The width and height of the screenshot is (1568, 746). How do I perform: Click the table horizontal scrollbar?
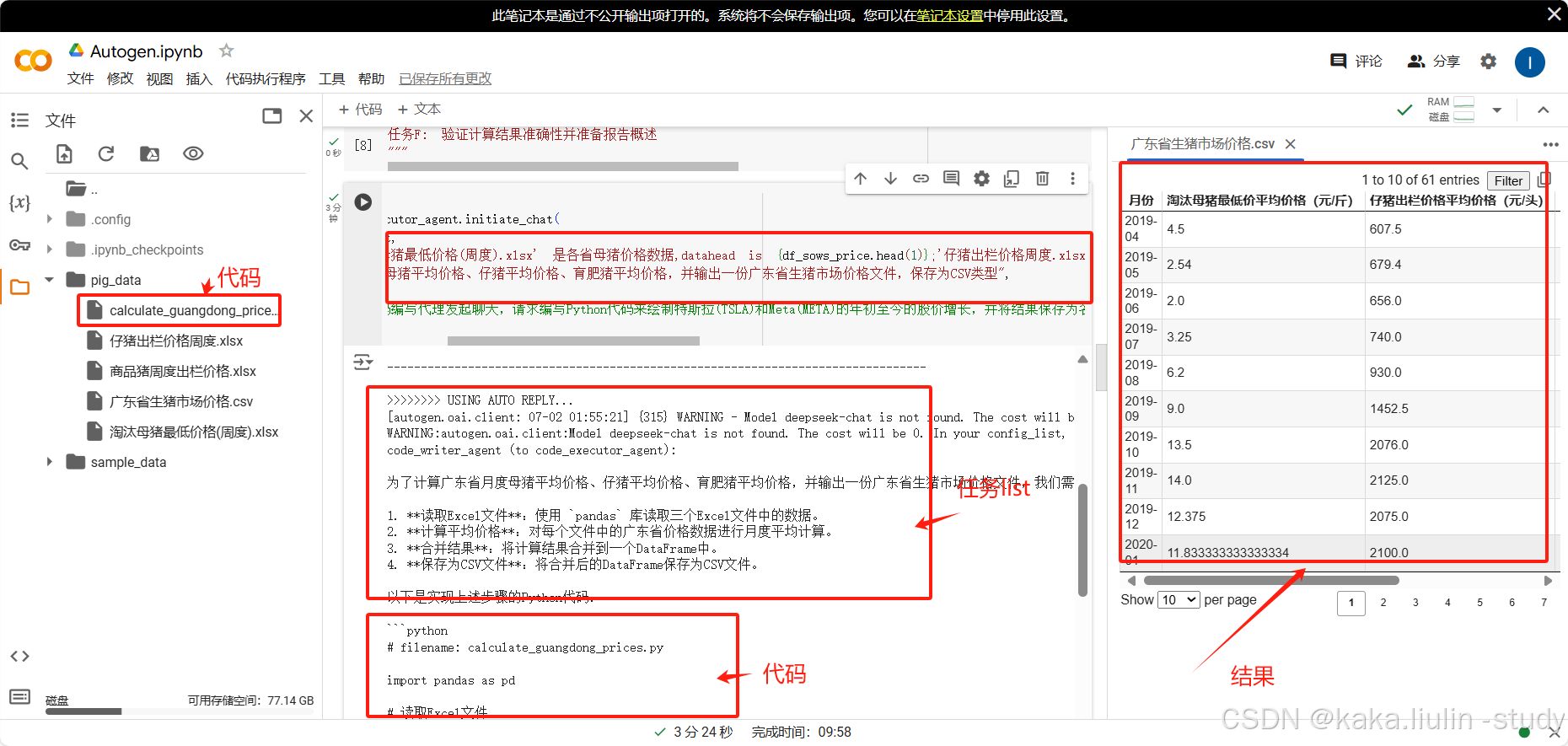(1271, 580)
